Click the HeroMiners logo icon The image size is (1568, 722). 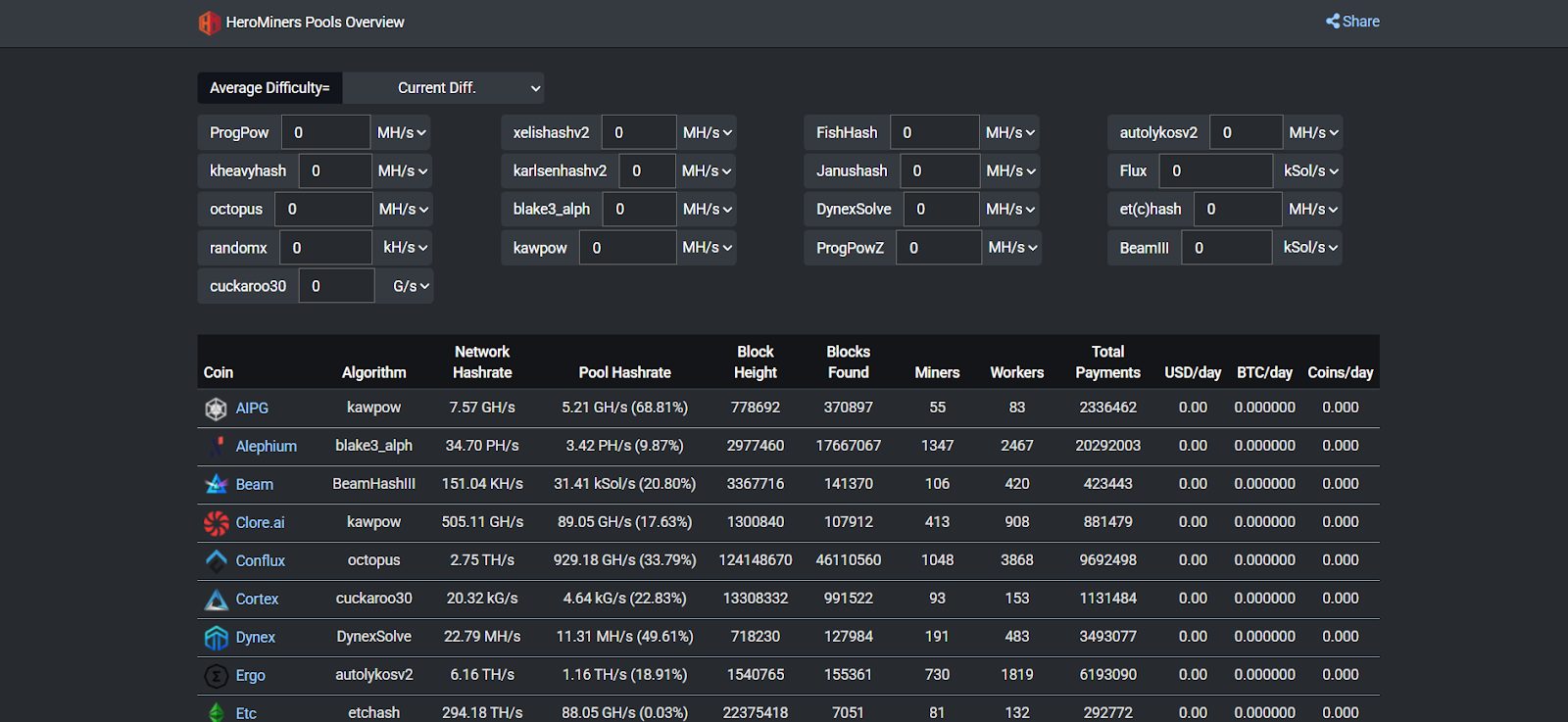point(209,23)
